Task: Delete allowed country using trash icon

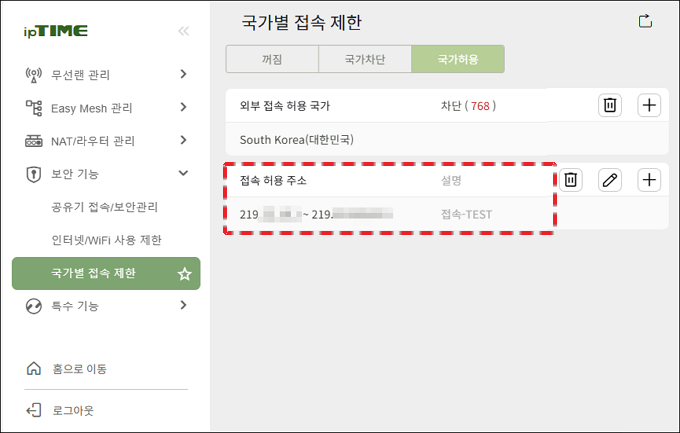Action: (610, 105)
